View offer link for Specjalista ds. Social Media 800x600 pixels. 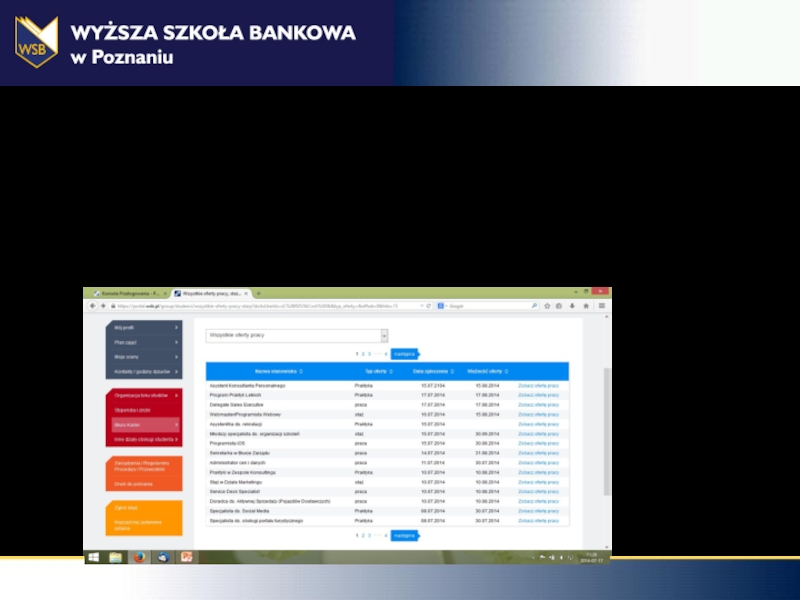[x=538, y=511]
